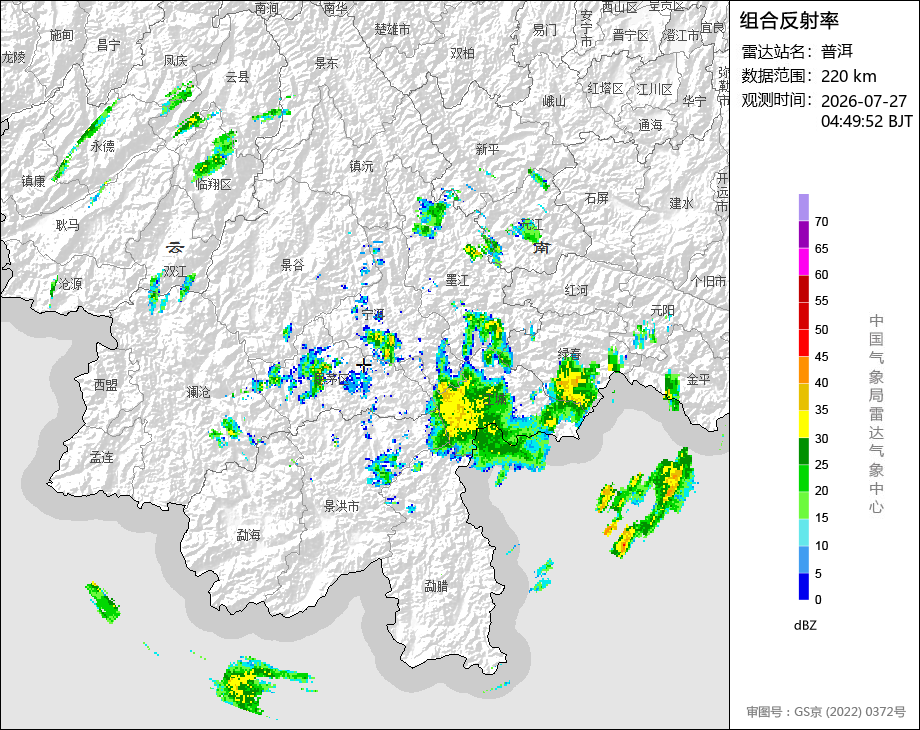Image resolution: width=920 pixels, height=730 pixels.
Task: Select the 70 dBZ purple legend swatch
Action: point(804,207)
